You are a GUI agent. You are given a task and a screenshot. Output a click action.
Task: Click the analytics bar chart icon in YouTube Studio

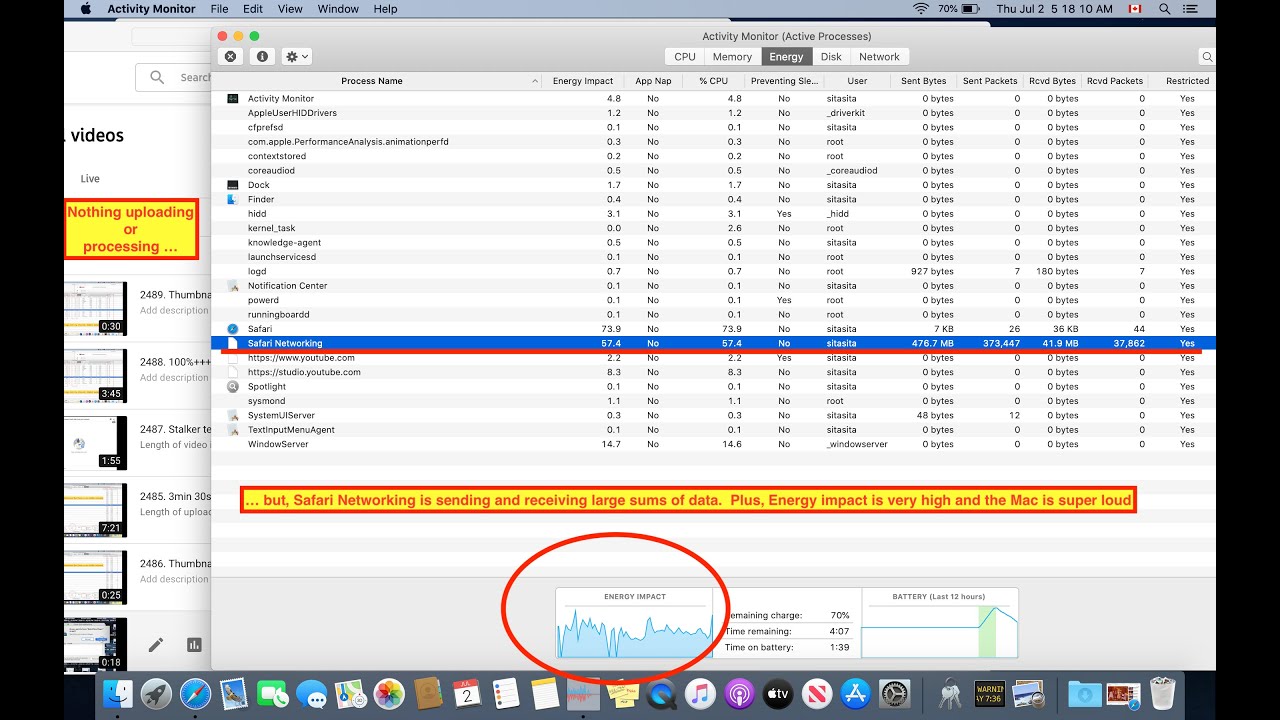click(x=194, y=645)
